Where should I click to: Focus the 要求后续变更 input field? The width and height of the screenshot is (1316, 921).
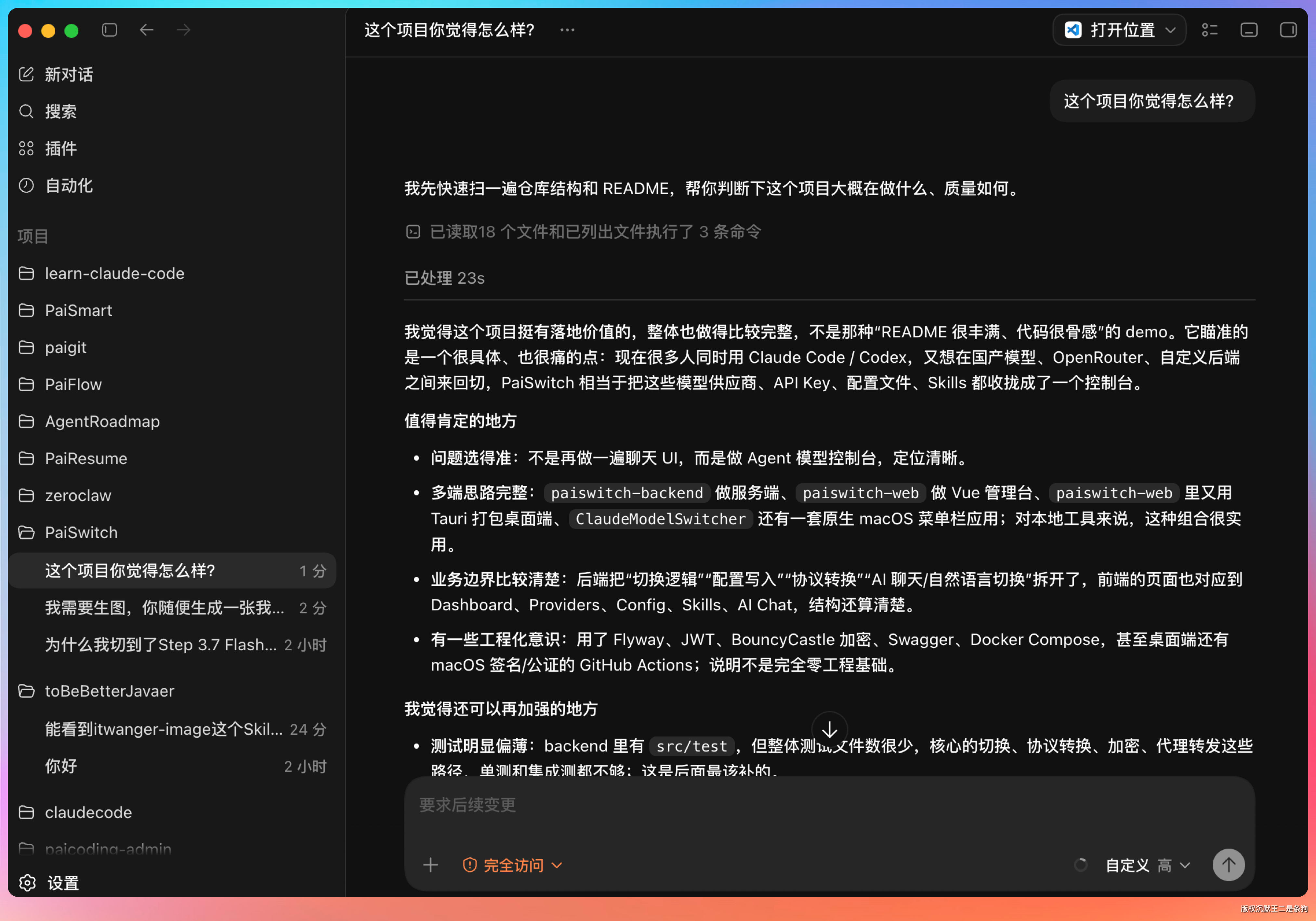[x=829, y=805]
